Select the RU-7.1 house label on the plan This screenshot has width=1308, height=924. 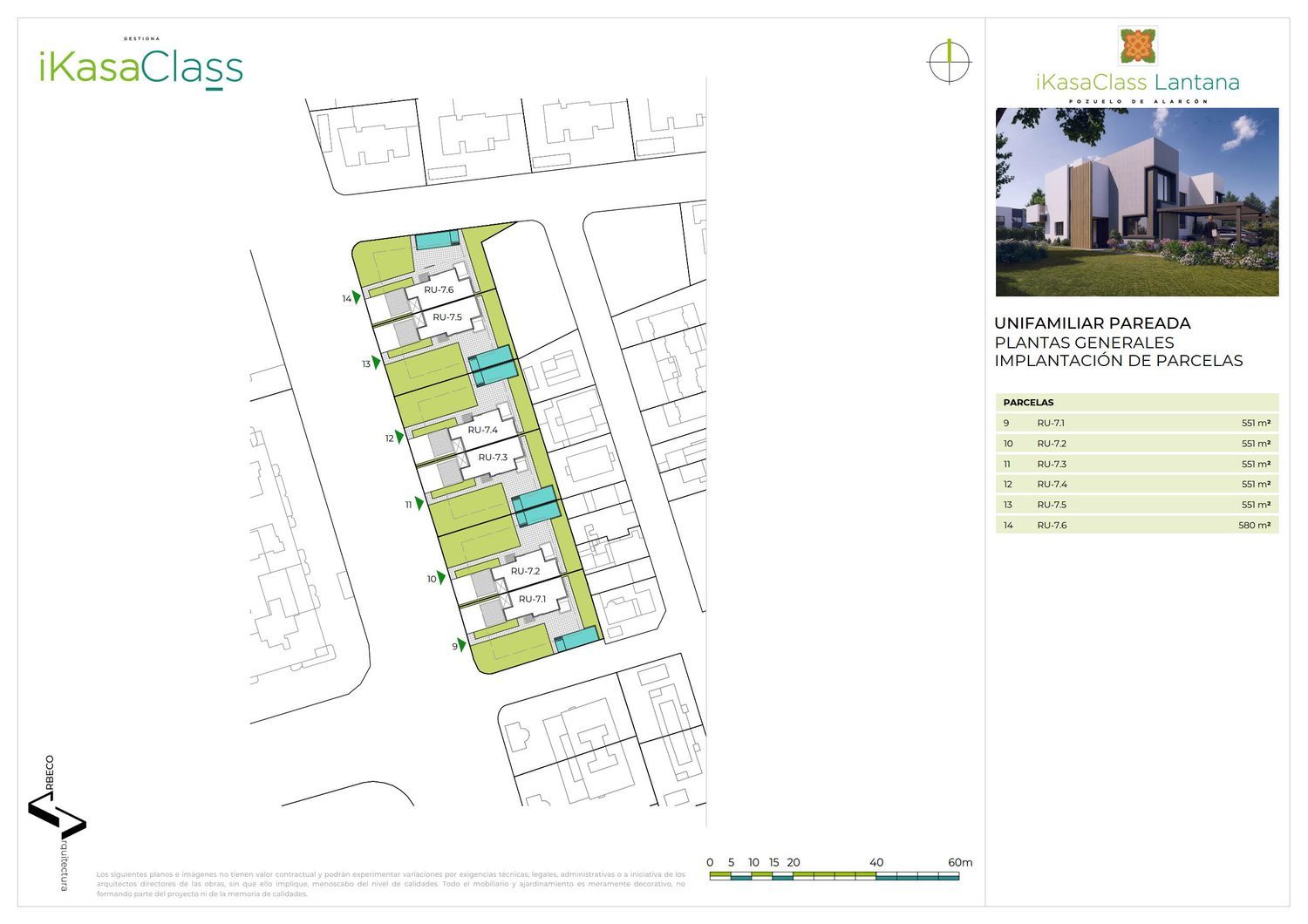[532, 600]
